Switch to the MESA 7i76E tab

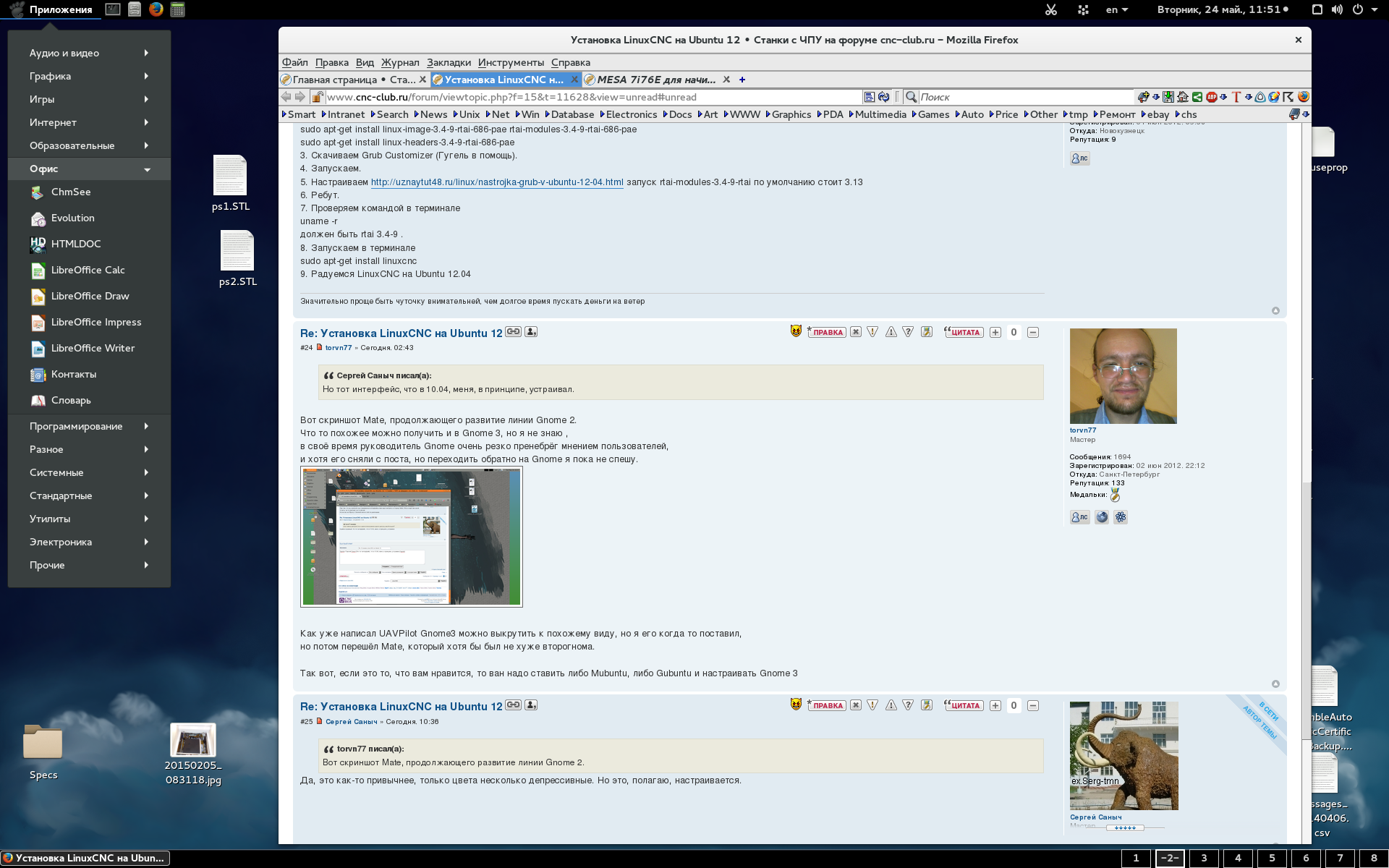point(655,80)
